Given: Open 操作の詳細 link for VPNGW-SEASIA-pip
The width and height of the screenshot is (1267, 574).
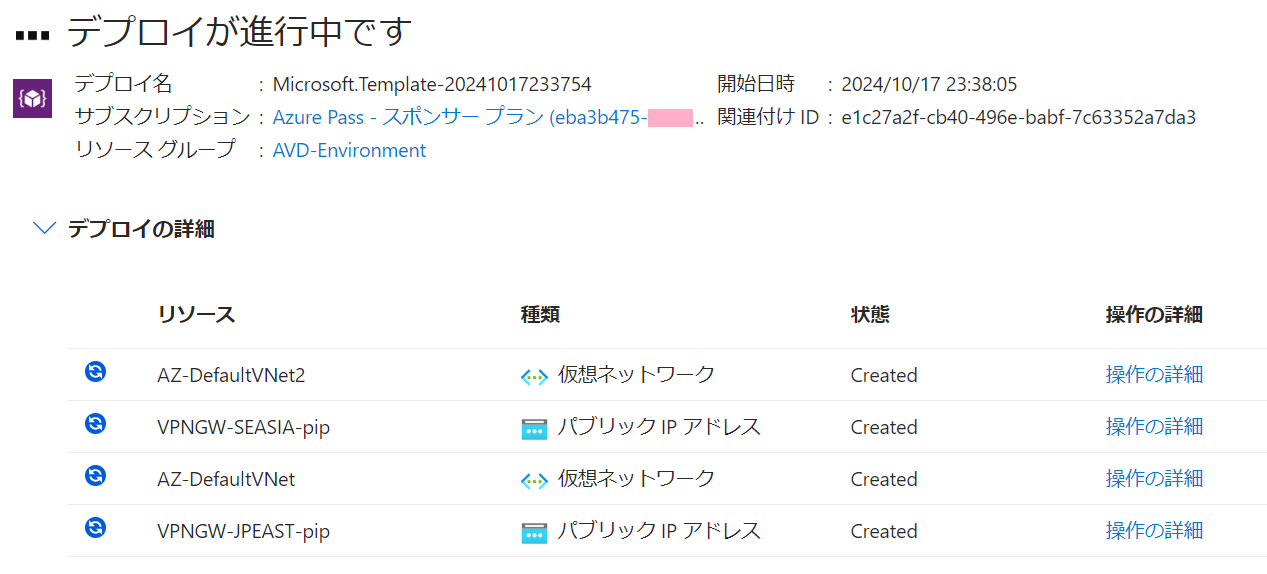Looking at the screenshot, I should (1154, 426).
